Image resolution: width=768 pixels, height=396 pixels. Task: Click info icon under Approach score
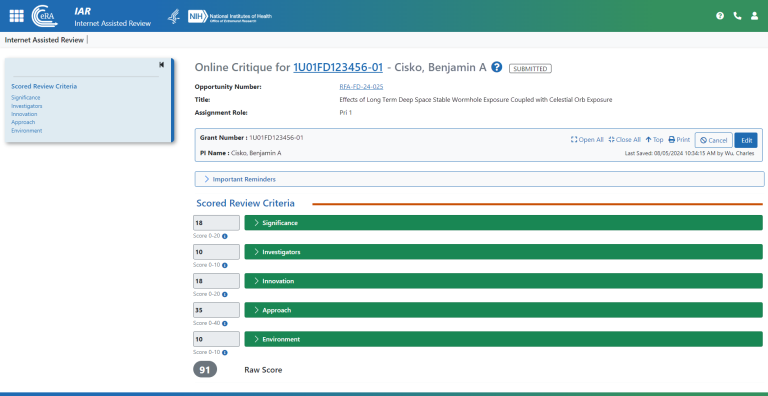[x=225, y=323]
